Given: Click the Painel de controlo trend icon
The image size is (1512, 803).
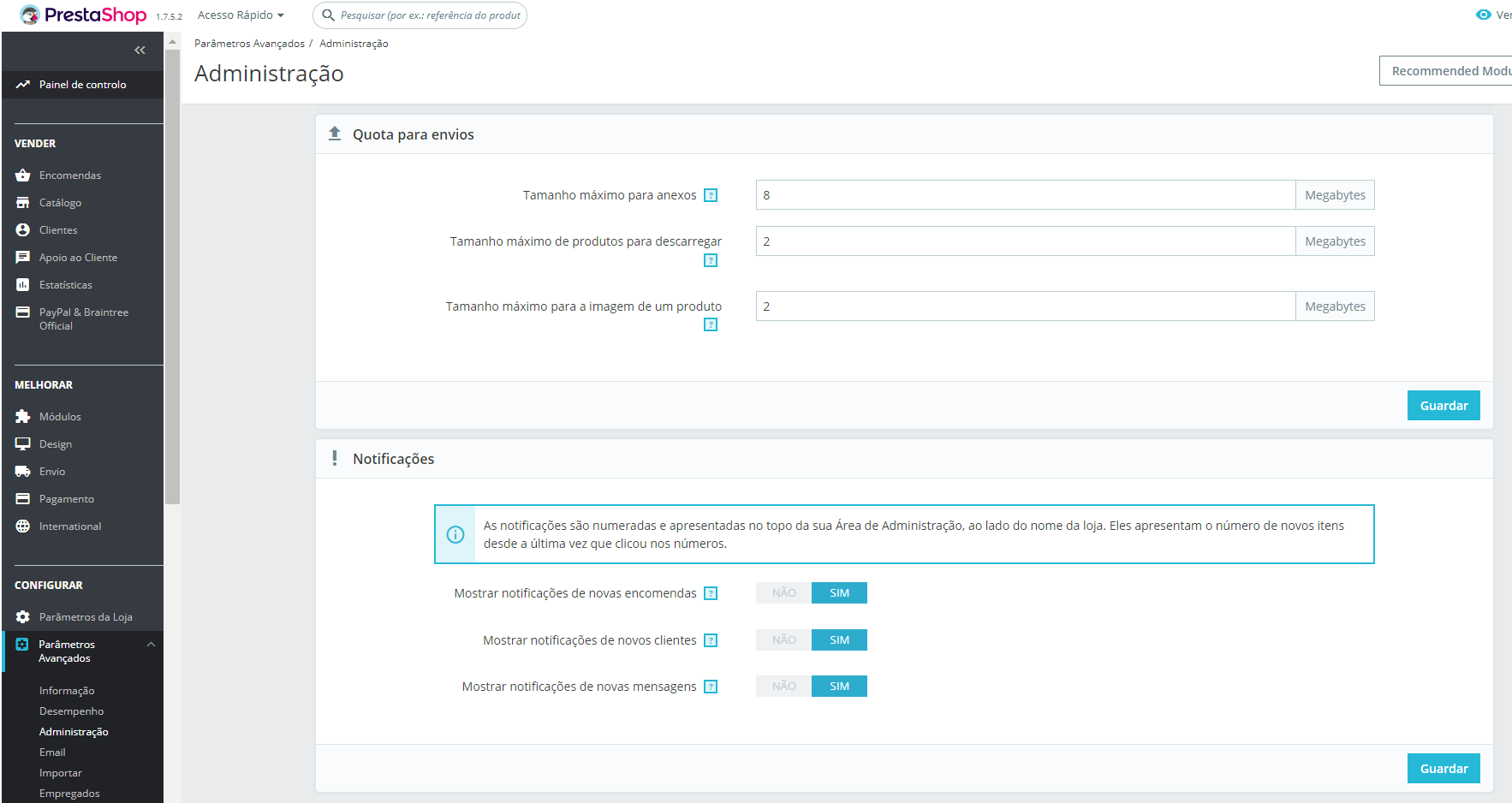Looking at the screenshot, I should click(23, 85).
